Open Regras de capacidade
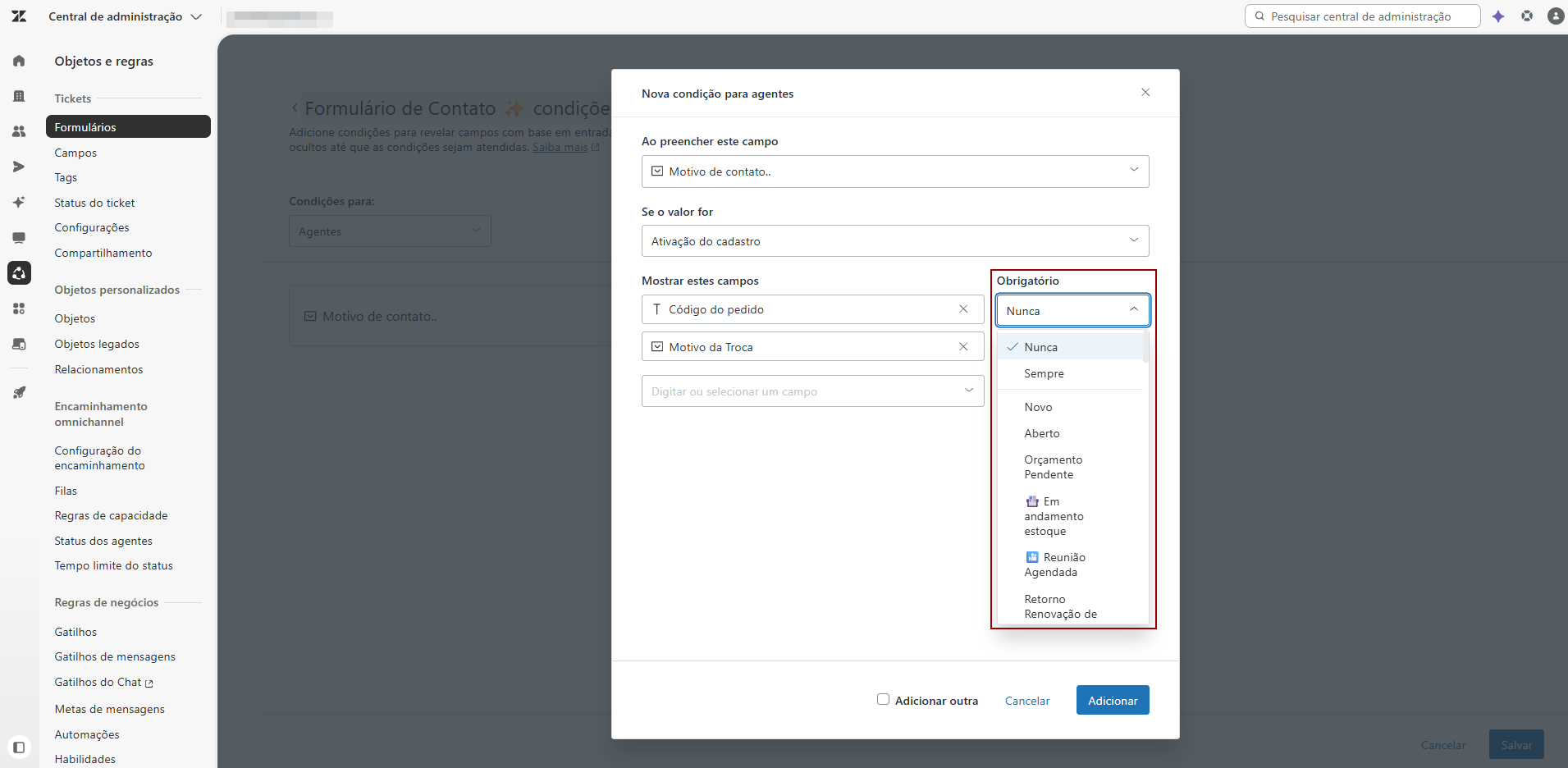The width and height of the screenshot is (1568, 768). (111, 515)
